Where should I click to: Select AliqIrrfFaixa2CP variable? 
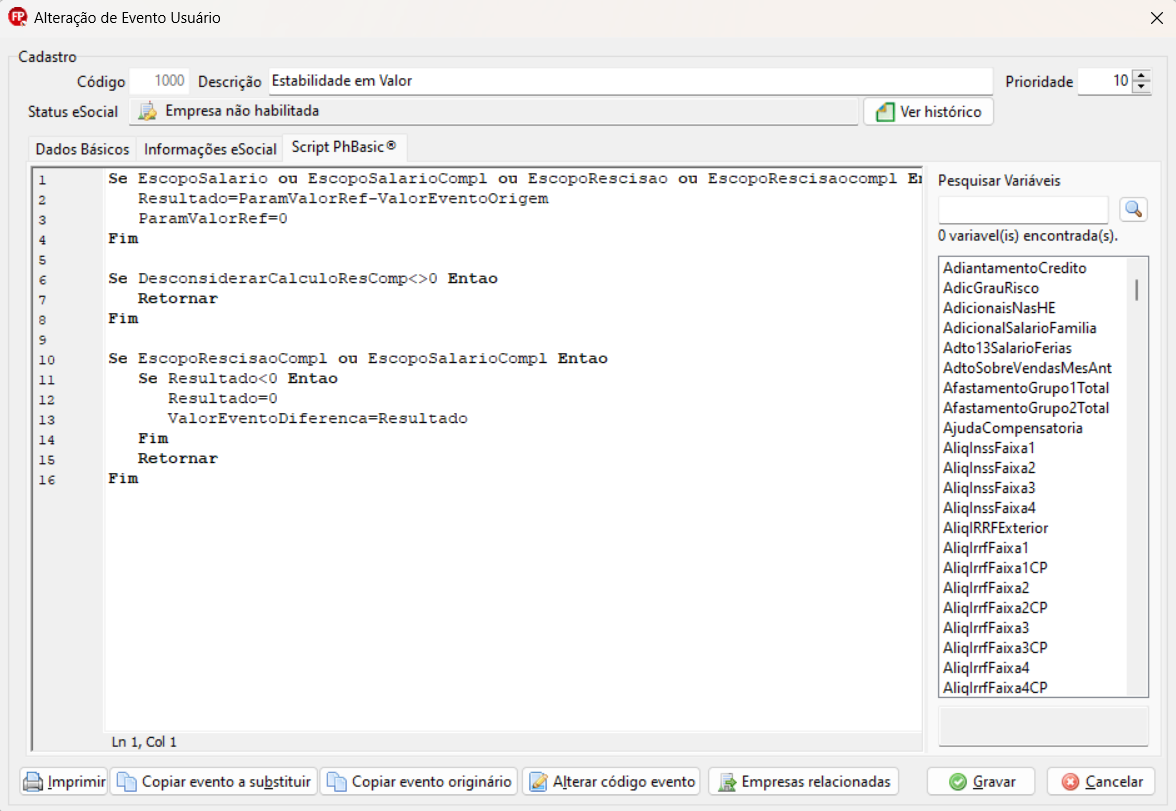994,608
